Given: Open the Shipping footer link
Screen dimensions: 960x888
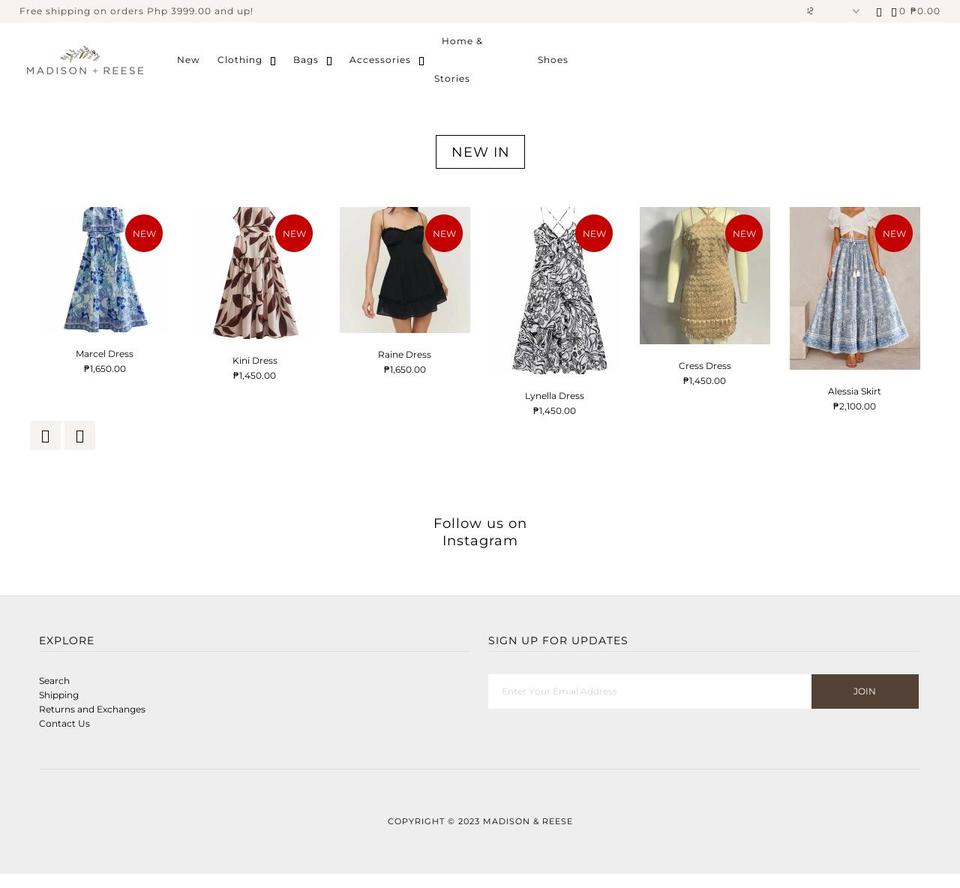Looking at the screenshot, I should tap(59, 695).
